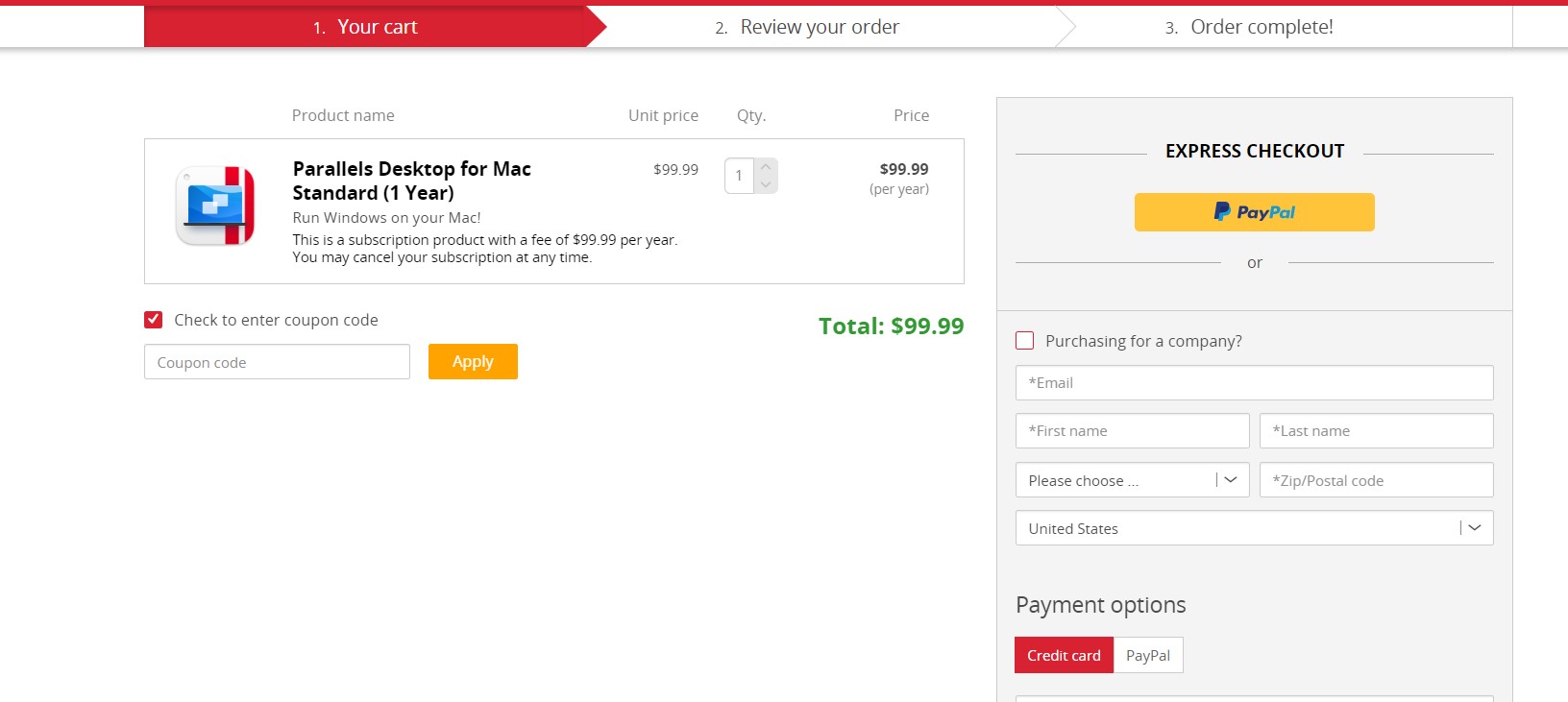Click the First name field

(1132, 431)
